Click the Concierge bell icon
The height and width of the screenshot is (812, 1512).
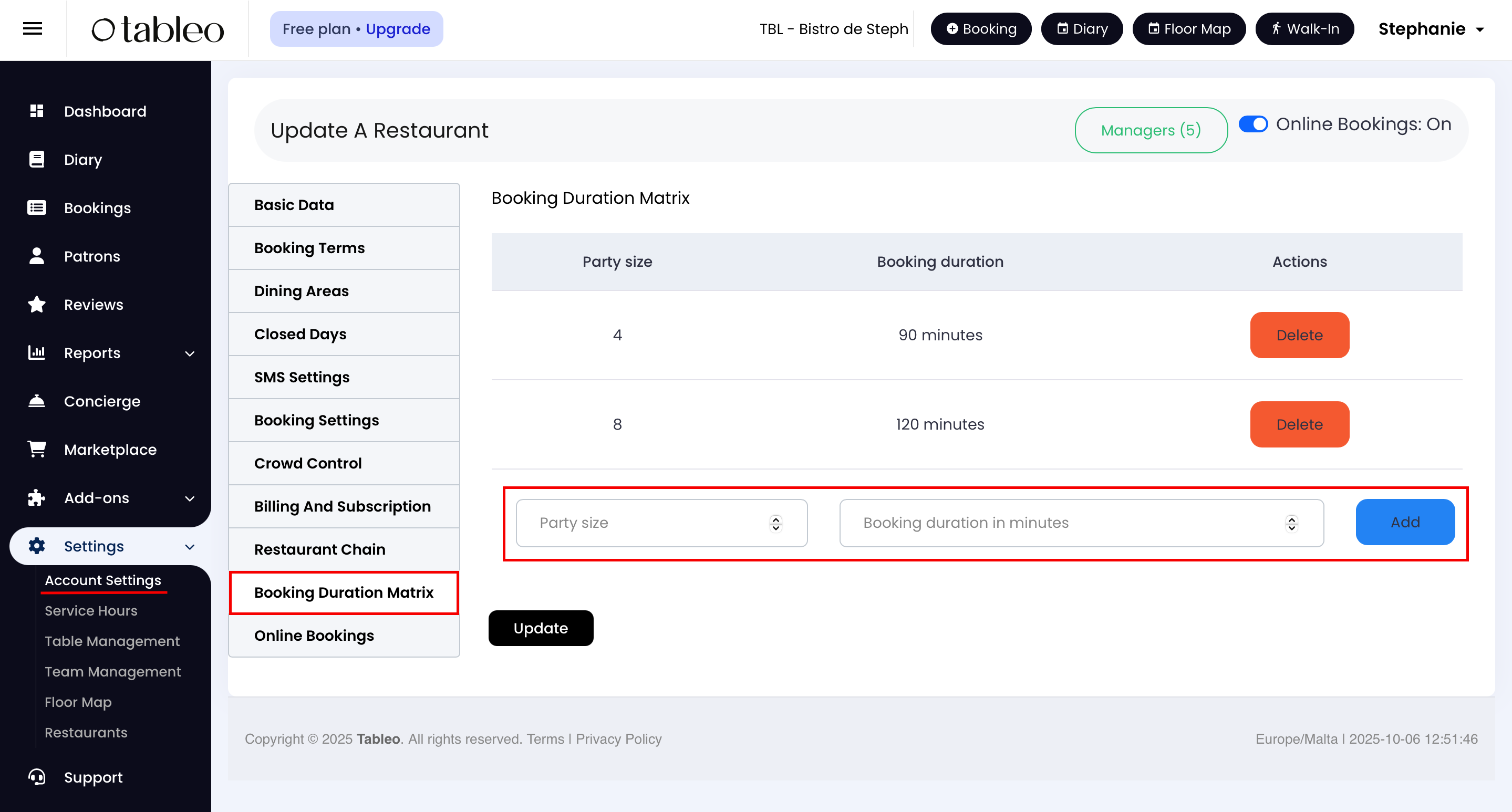[36, 401]
